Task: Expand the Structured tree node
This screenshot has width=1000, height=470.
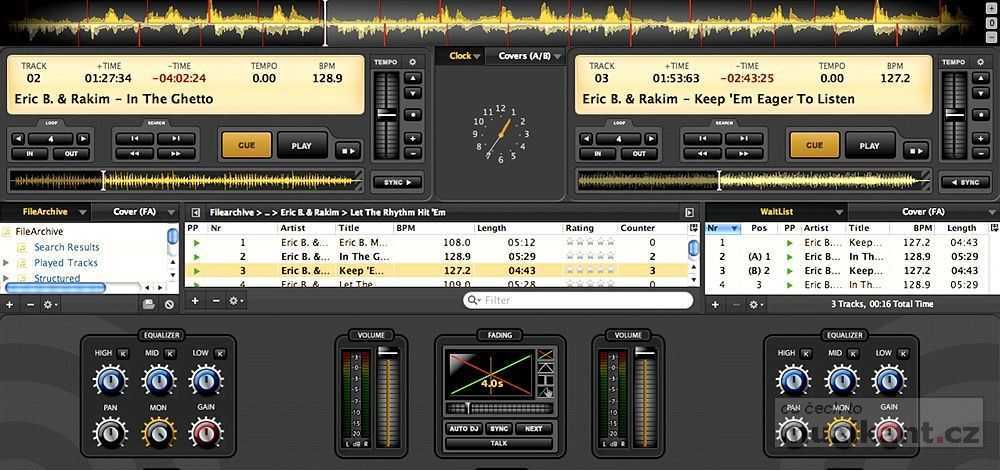Action: pos(6,278)
